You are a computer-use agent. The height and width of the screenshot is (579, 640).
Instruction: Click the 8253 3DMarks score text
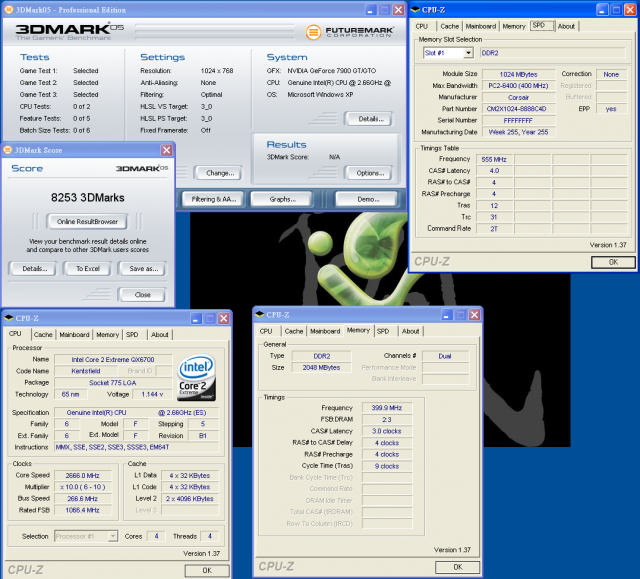88,198
